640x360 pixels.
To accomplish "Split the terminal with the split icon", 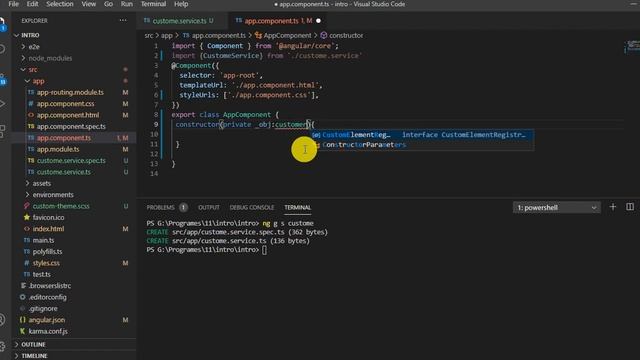I will tap(630, 207).
